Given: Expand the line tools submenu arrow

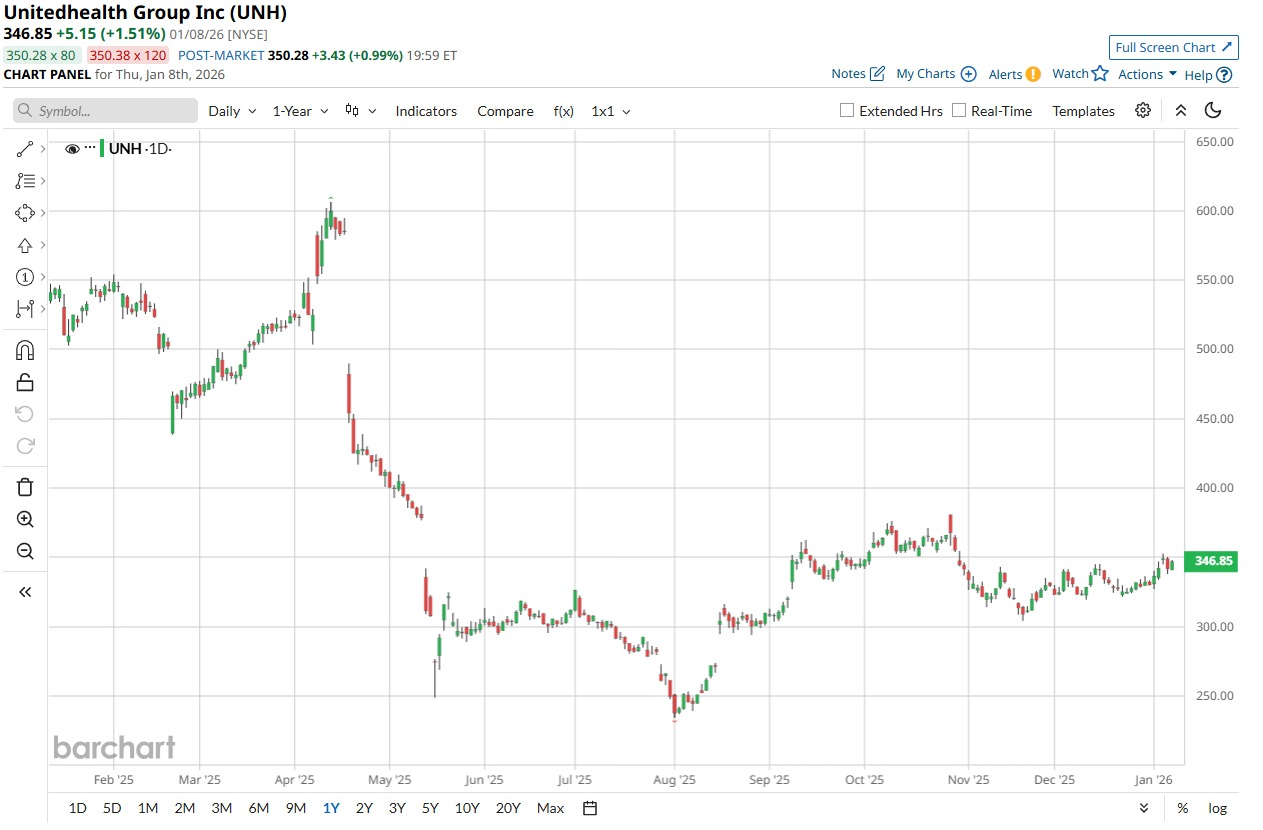Looking at the screenshot, I should click(43, 149).
